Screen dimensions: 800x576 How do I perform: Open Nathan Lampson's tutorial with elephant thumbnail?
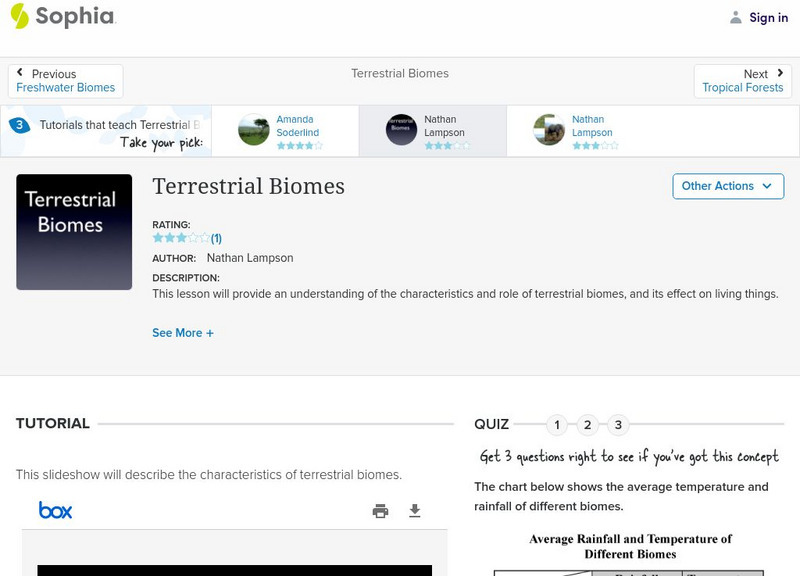[x=580, y=131]
